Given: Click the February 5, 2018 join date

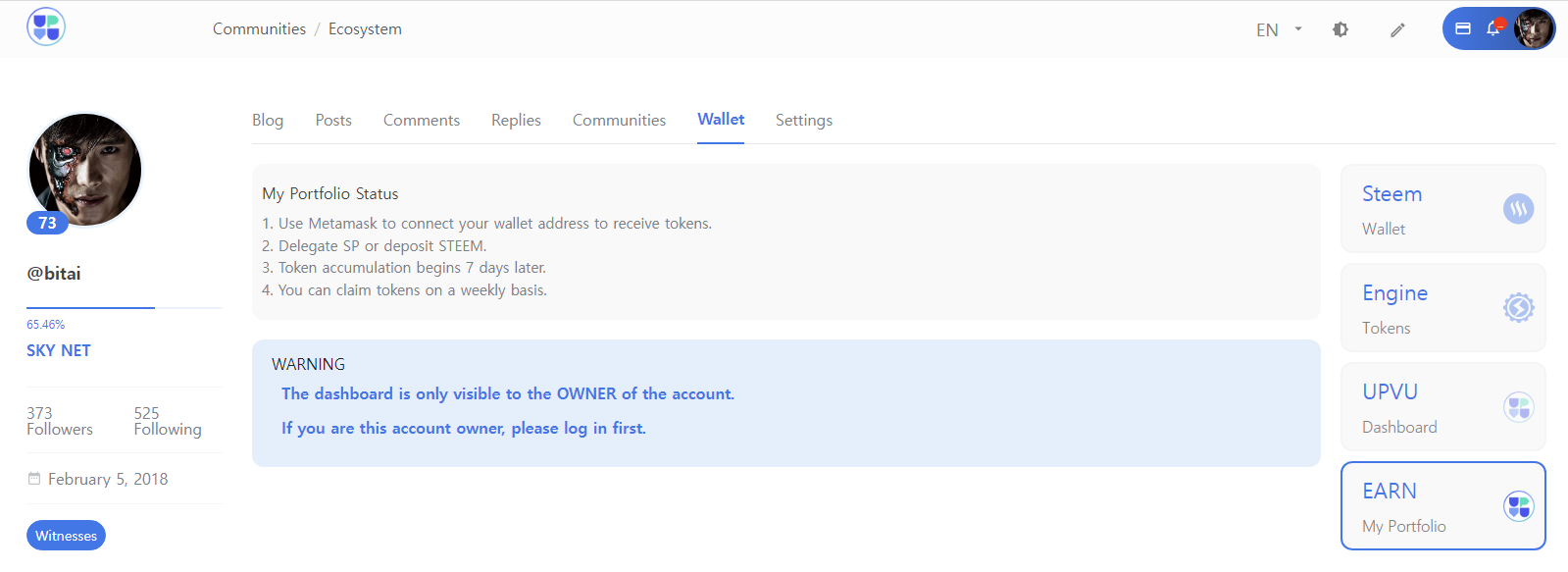Looking at the screenshot, I should (108, 479).
